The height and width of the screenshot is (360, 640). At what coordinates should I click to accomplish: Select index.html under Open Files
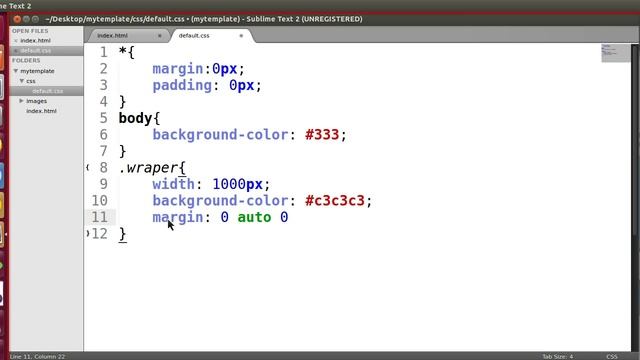[x=36, y=41]
